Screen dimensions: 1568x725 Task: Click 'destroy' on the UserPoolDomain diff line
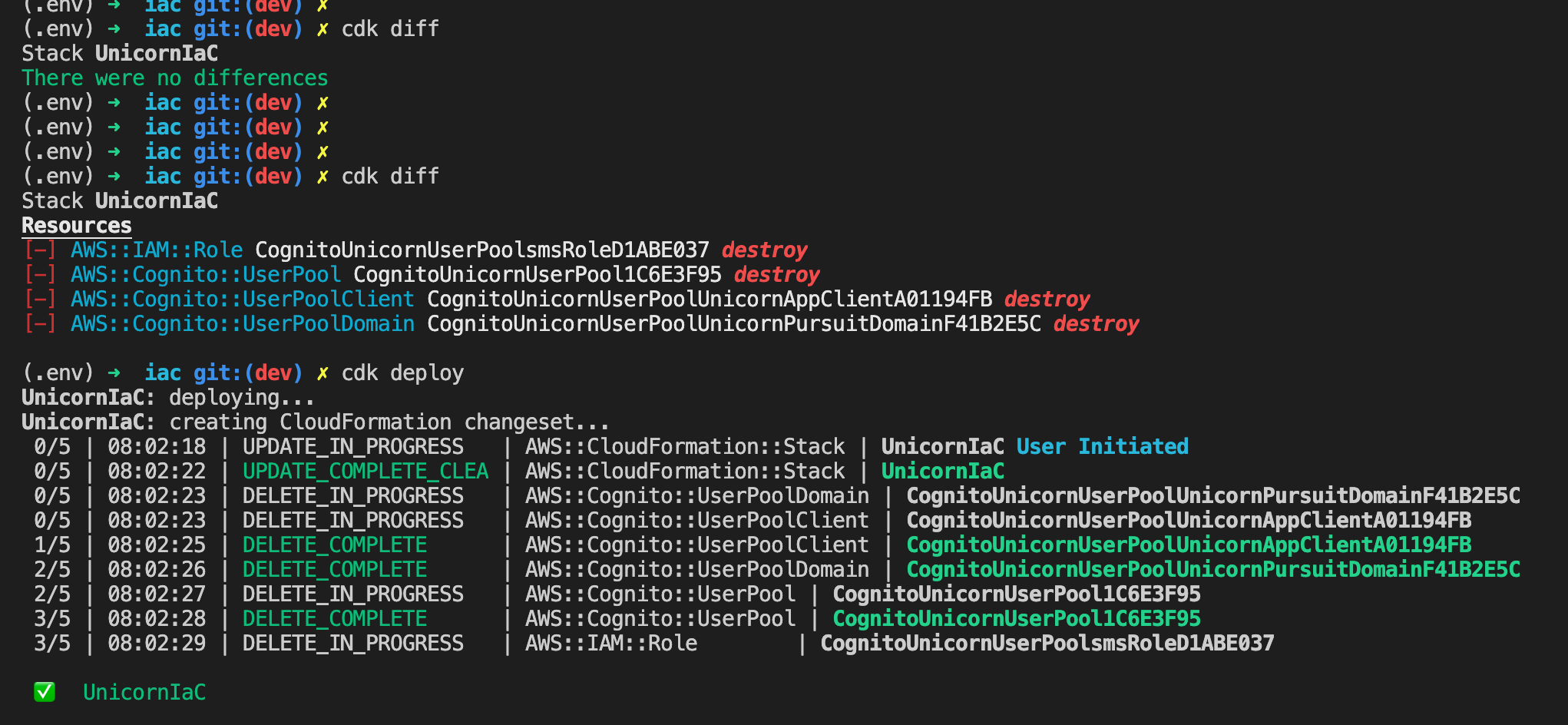pyautogui.click(x=1096, y=324)
